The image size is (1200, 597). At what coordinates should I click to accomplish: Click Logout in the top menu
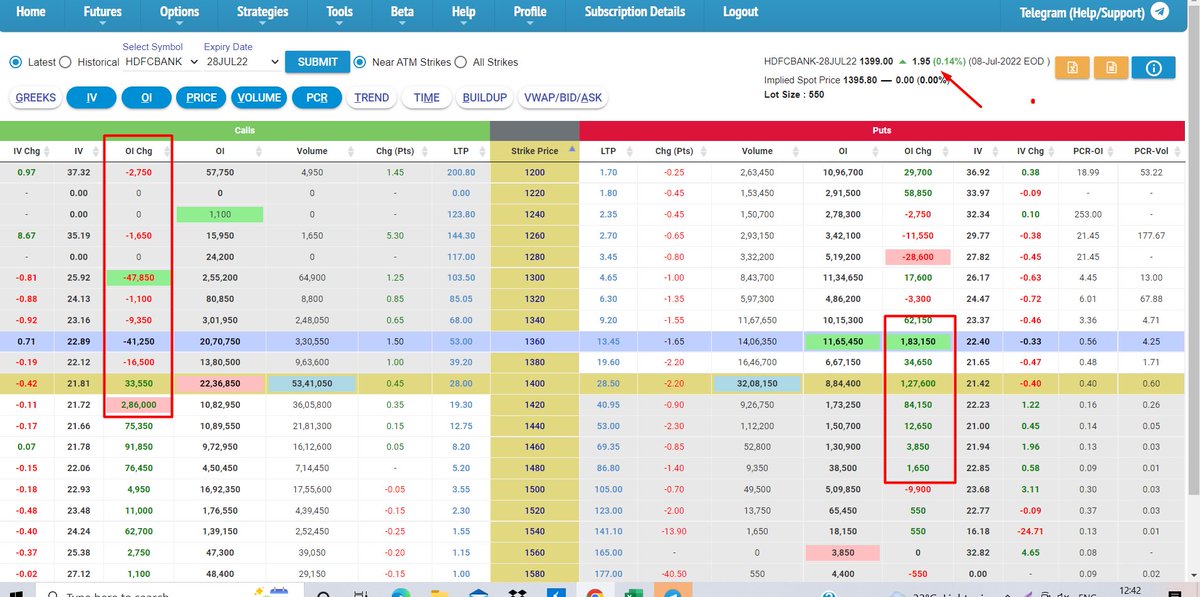741,12
